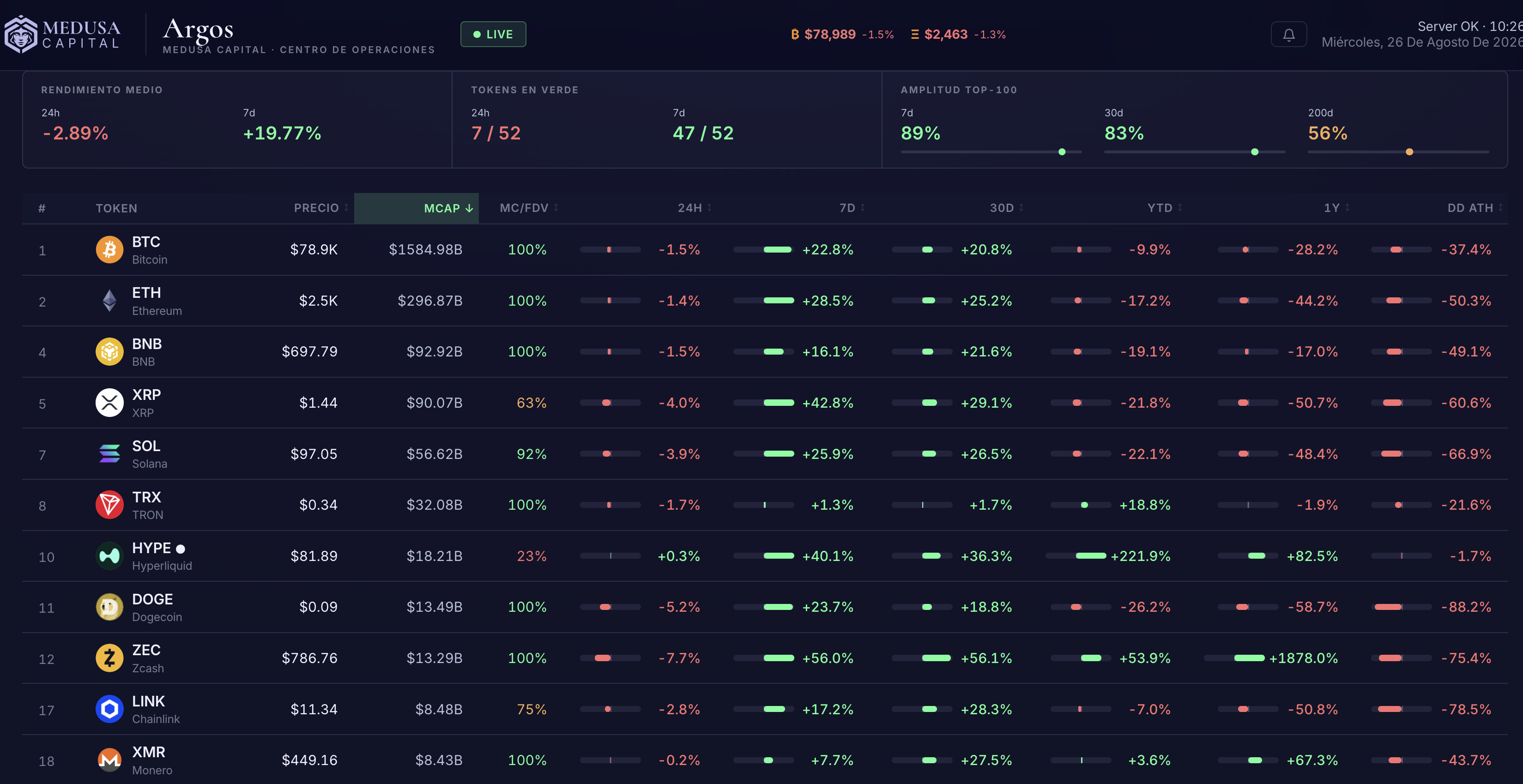Image resolution: width=1523 pixels, height=784 pixels.
Task: Click the Ethereum diamond icon
Action: 109,301
